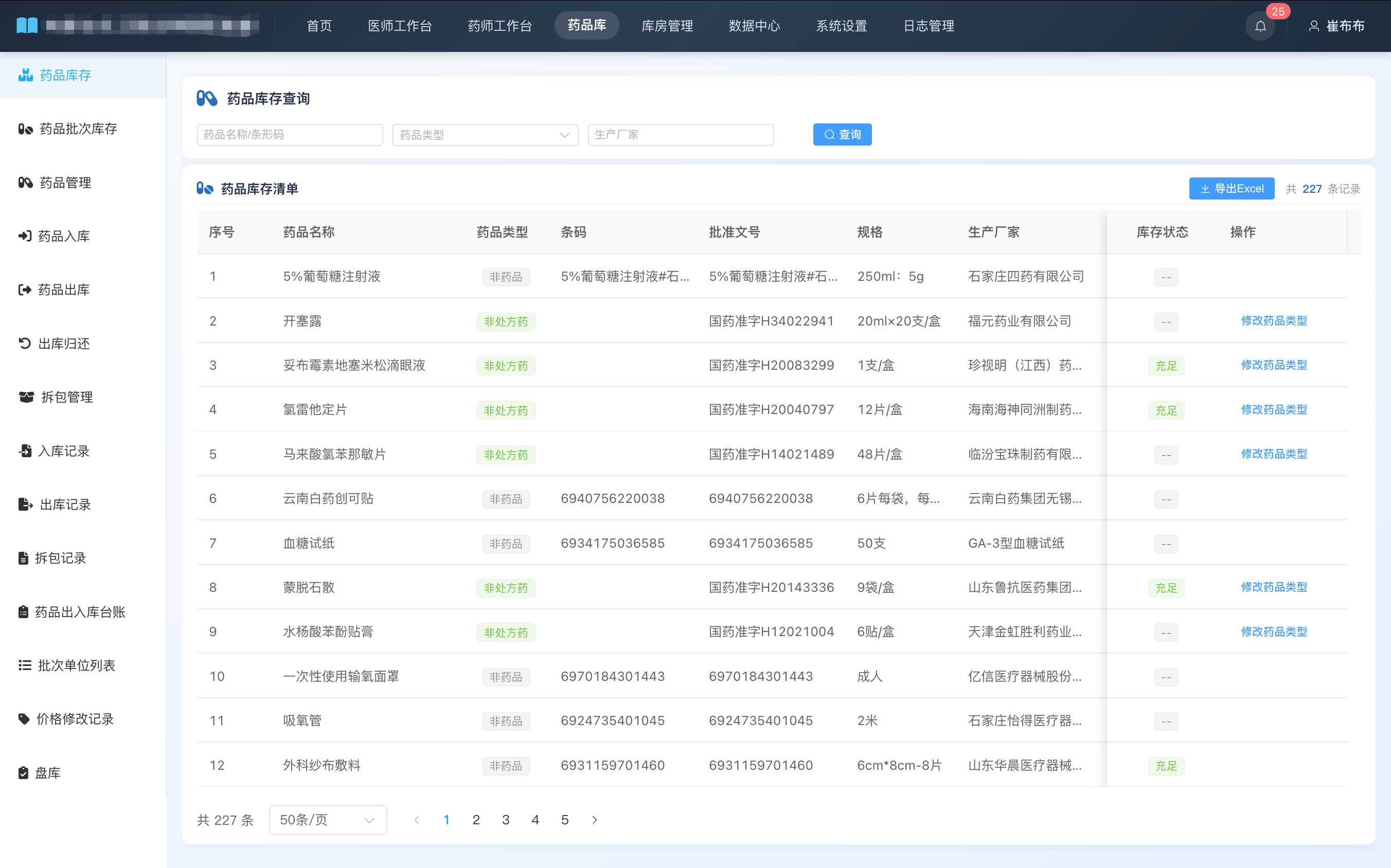
Task: Click 修改药品类型 link for 蒙脱石散
Action: [x=1273, y=587]
